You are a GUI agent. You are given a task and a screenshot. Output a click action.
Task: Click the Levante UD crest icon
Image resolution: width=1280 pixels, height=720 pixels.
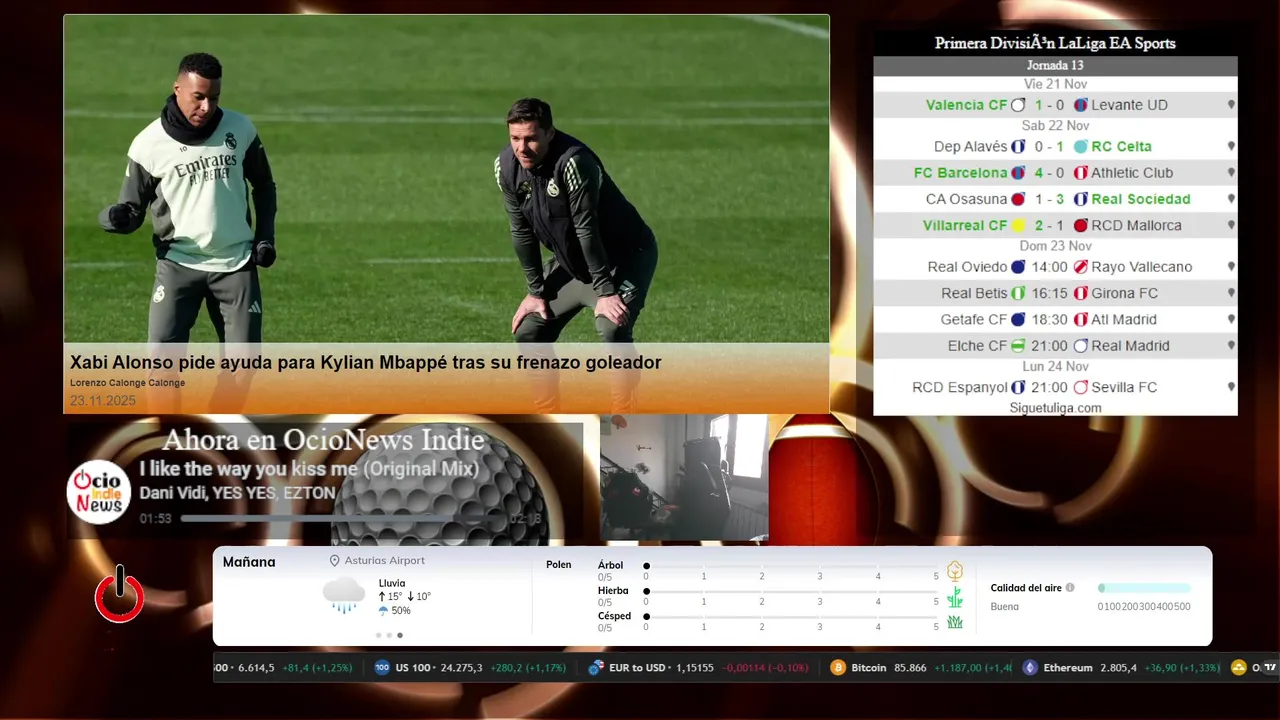point(1080,105)
